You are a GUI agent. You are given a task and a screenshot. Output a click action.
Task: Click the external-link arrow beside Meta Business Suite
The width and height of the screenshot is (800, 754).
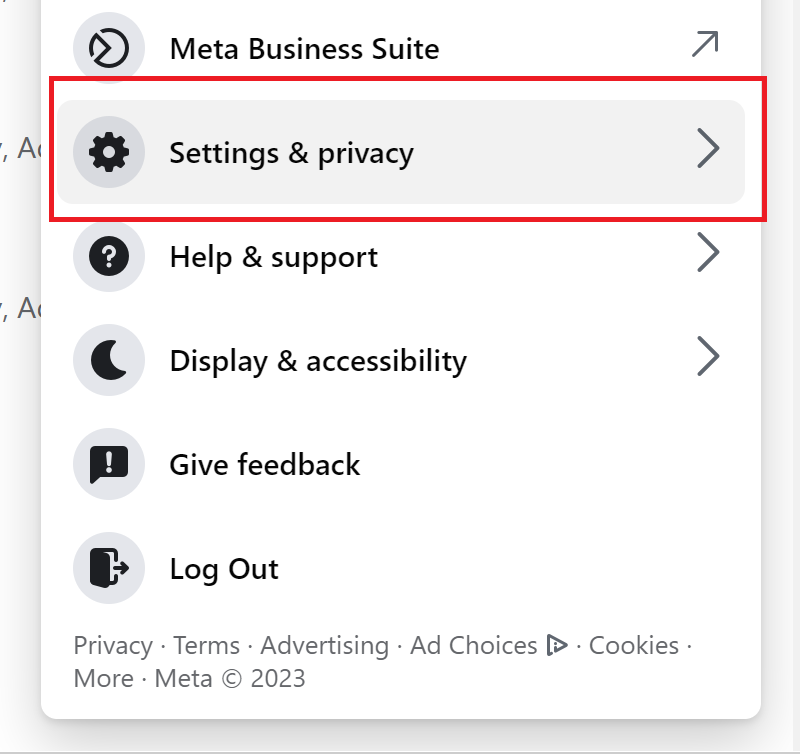coord(705,44)
